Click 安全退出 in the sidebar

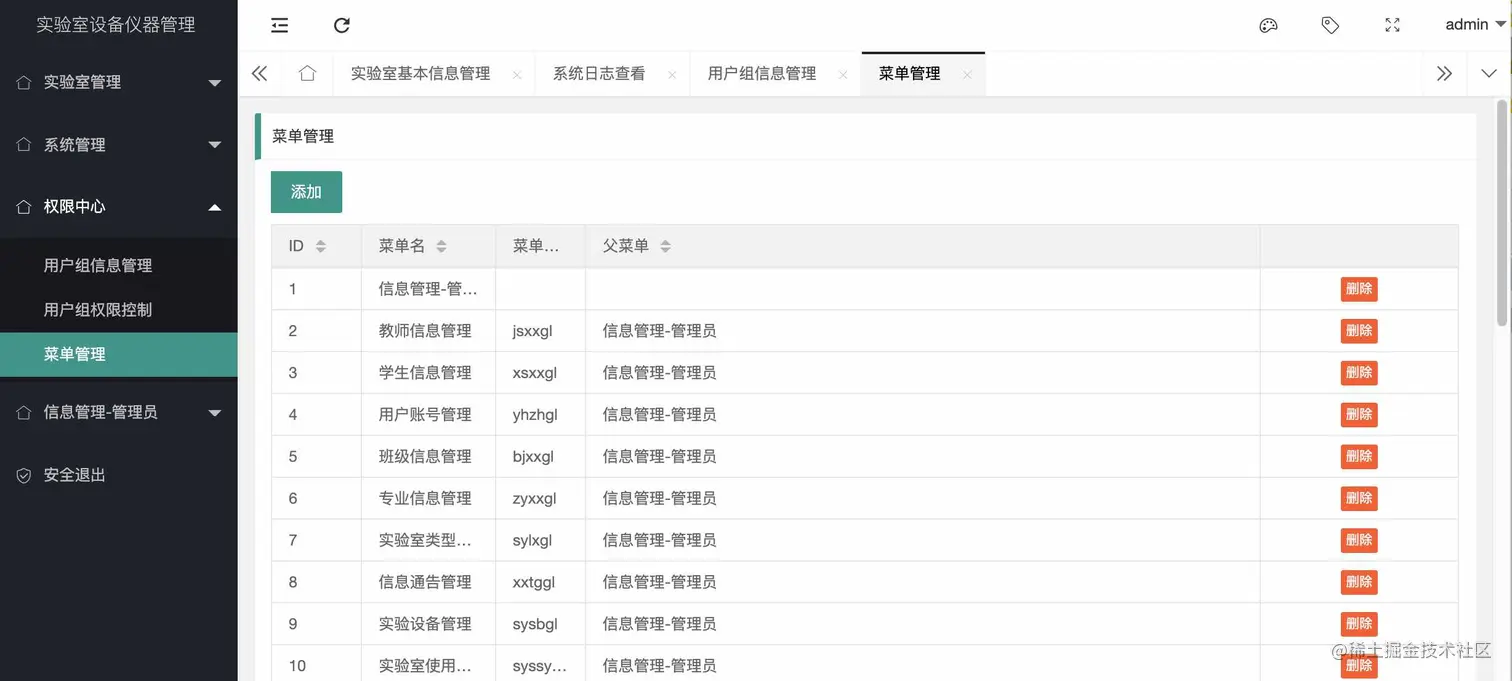[119, 475]
